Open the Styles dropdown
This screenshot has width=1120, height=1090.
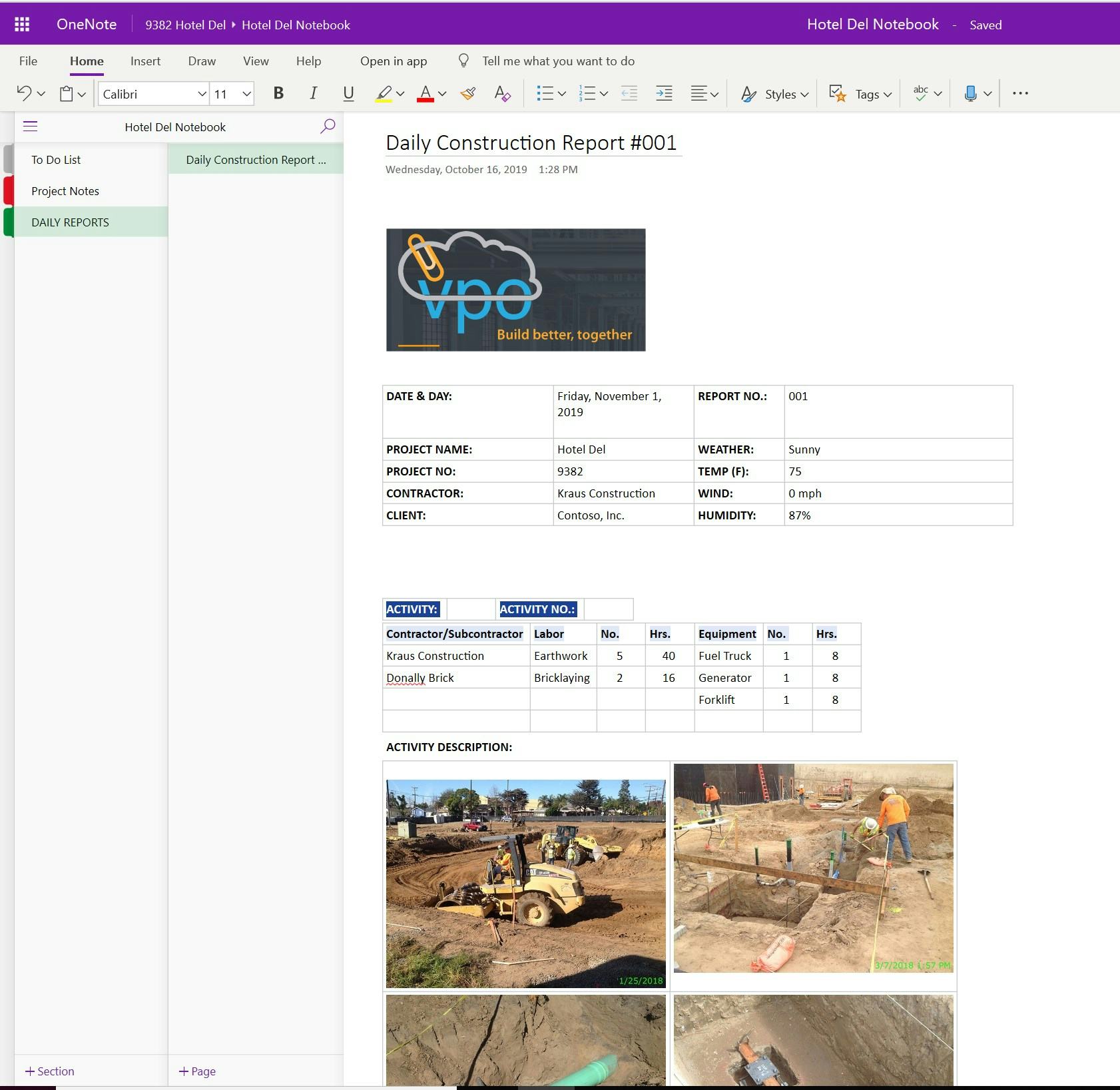[774, 93]
